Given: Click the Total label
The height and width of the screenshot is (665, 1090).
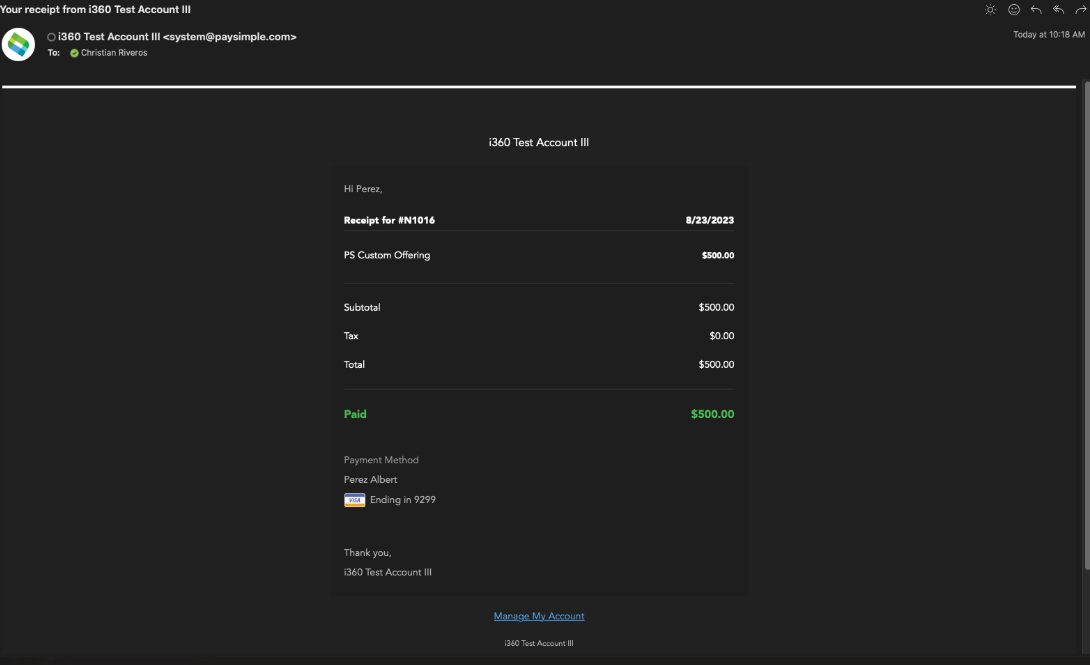Looking at the screenshot, I should tap(354, 364).
